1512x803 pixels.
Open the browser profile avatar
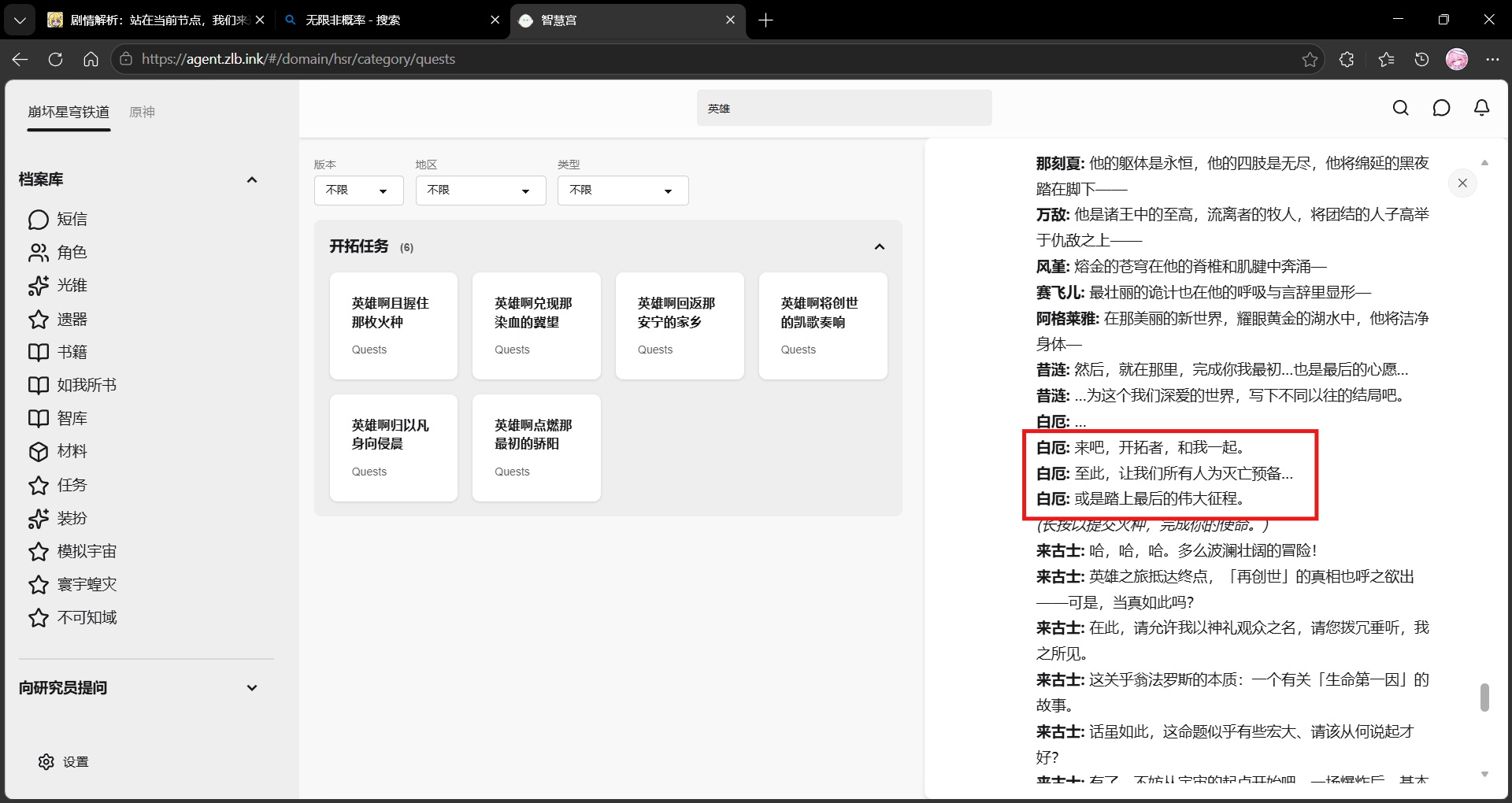coord(1457,59)
